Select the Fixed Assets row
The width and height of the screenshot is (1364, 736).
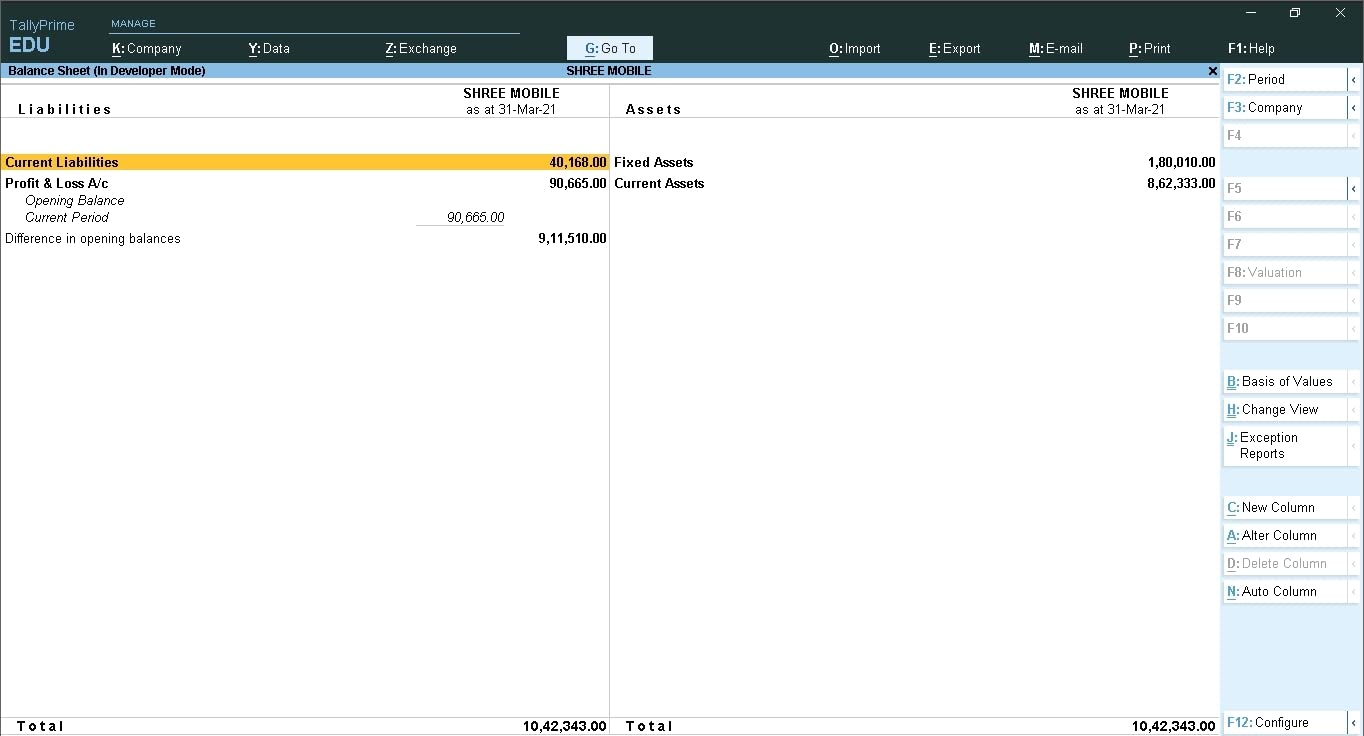(915, 162)
